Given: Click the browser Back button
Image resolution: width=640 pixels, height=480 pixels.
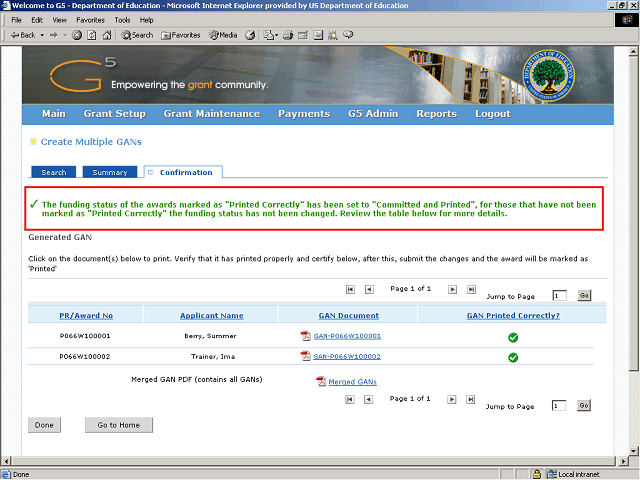Looking at the screenshot, I should click(x=23, y=35).
